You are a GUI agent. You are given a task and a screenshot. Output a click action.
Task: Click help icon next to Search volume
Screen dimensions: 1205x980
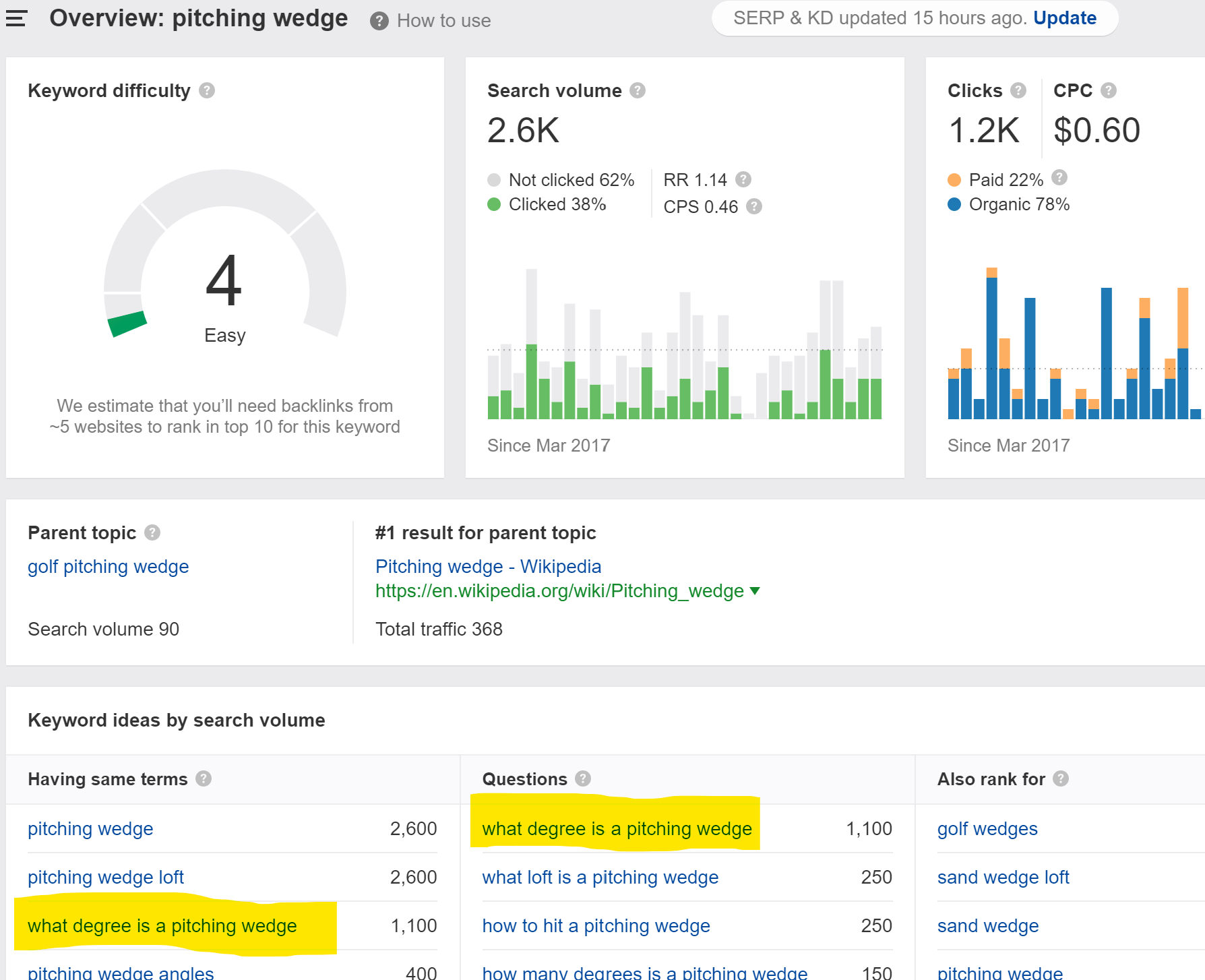click(x=638, y=90)
